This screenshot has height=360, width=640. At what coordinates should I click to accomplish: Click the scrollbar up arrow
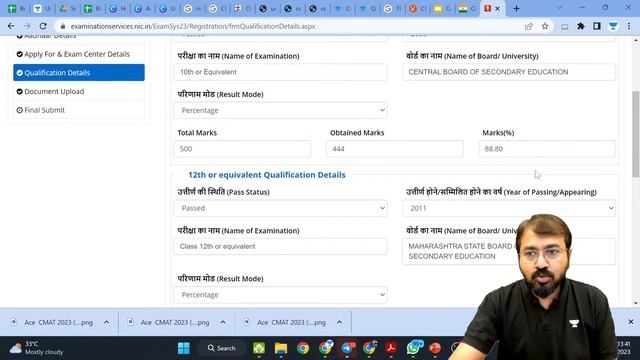click(x=635, y=40)
